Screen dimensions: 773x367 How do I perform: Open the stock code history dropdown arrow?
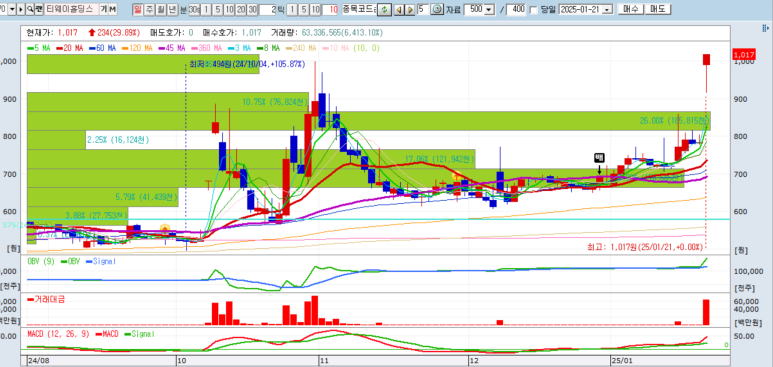click(12, 9)
